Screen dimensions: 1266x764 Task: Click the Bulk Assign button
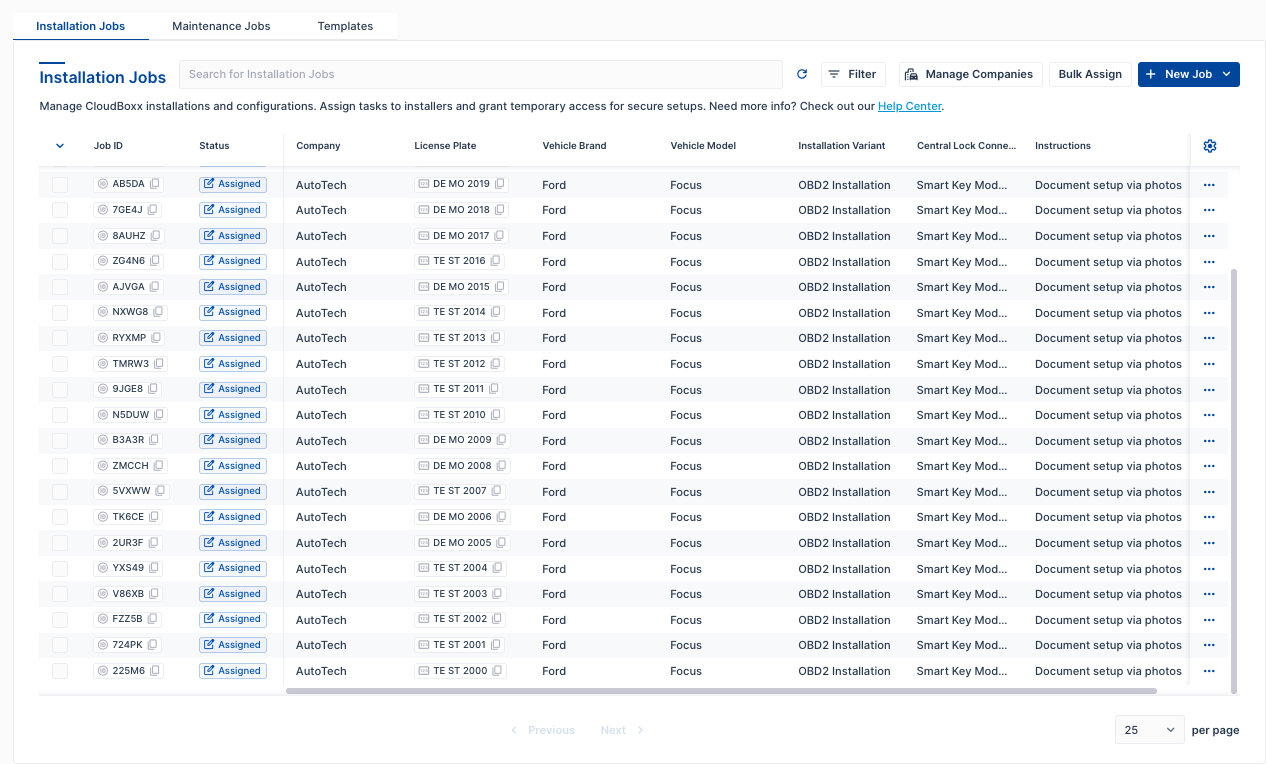point(1089,74)
